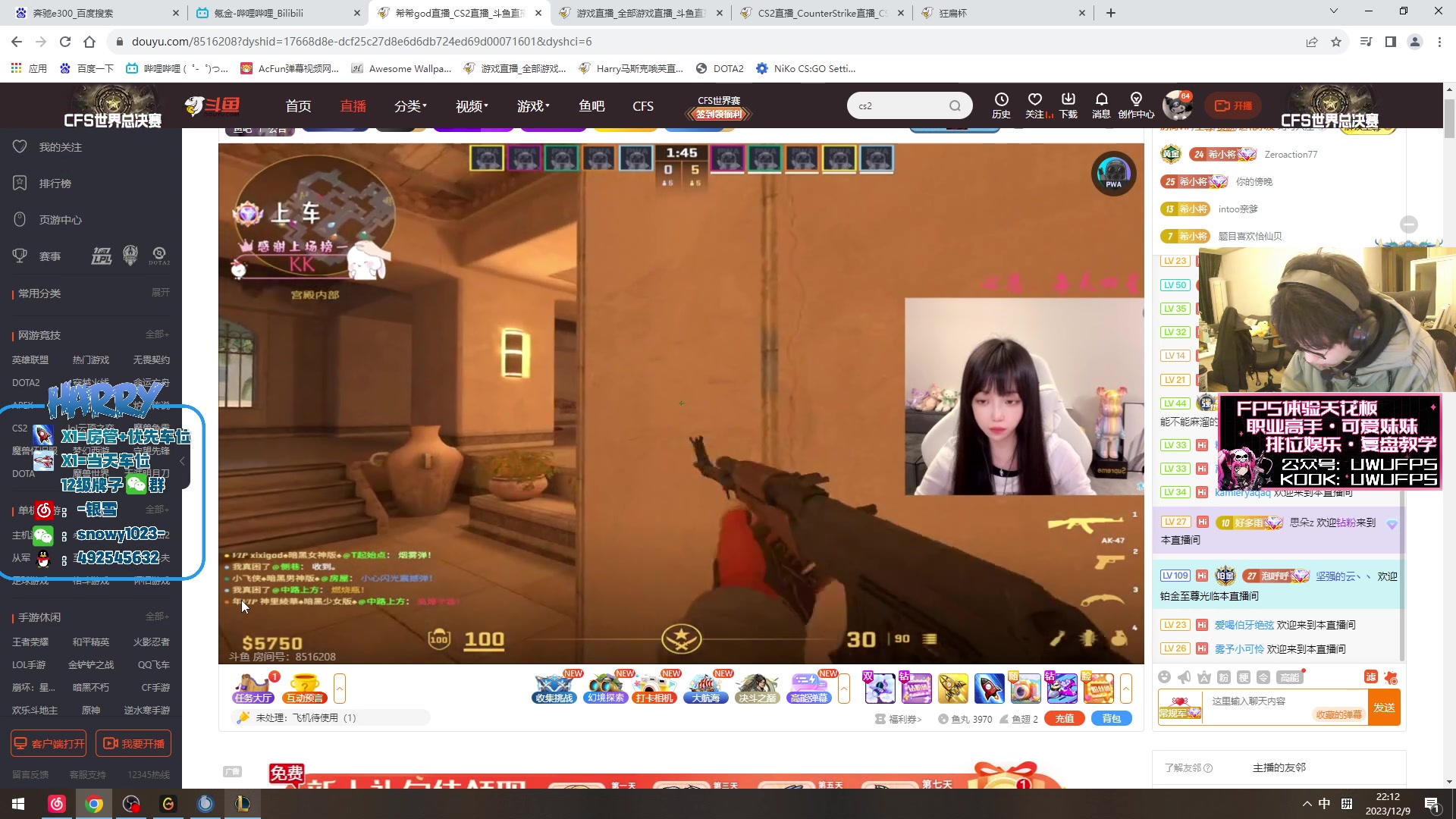The image size is (1456, 819).
Task: Click the browser home icon
Action: click(x=89, y=42)
